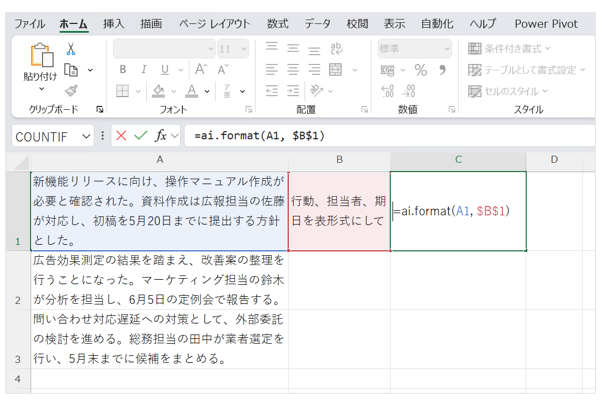Switch to the Power Pivot tab
Viewport: 602px width, 402px height.
pos(546,24)
